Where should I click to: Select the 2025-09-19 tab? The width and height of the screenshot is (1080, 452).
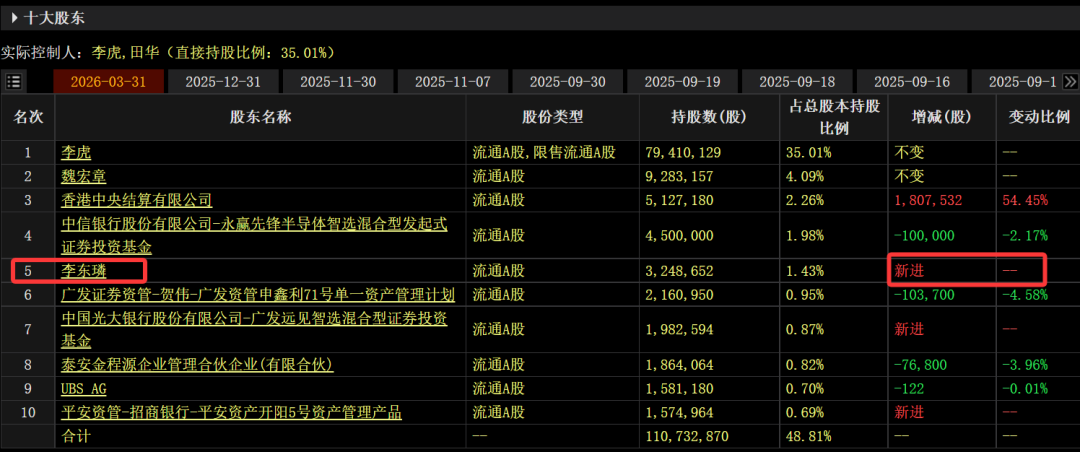683,82
